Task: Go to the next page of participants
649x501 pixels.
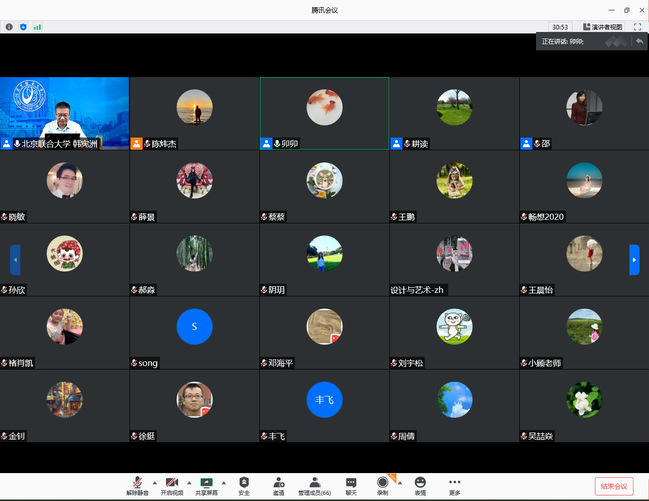Action: coord(634,260)
